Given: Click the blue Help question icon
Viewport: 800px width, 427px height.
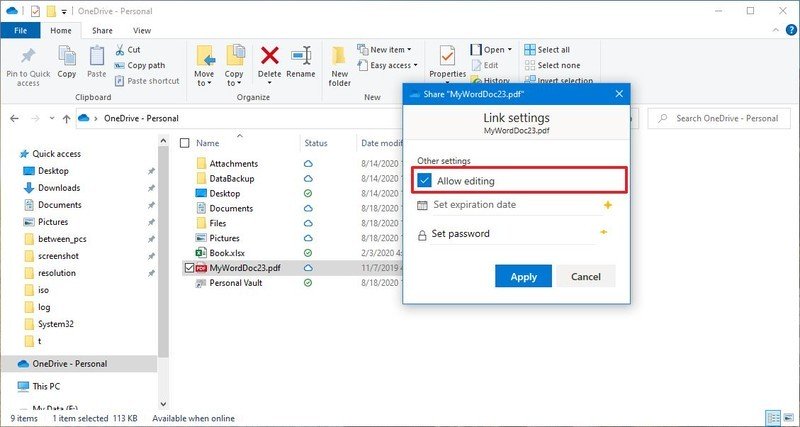Looking at the screenshot, I should pyautogui.click(x=791, y=30).
